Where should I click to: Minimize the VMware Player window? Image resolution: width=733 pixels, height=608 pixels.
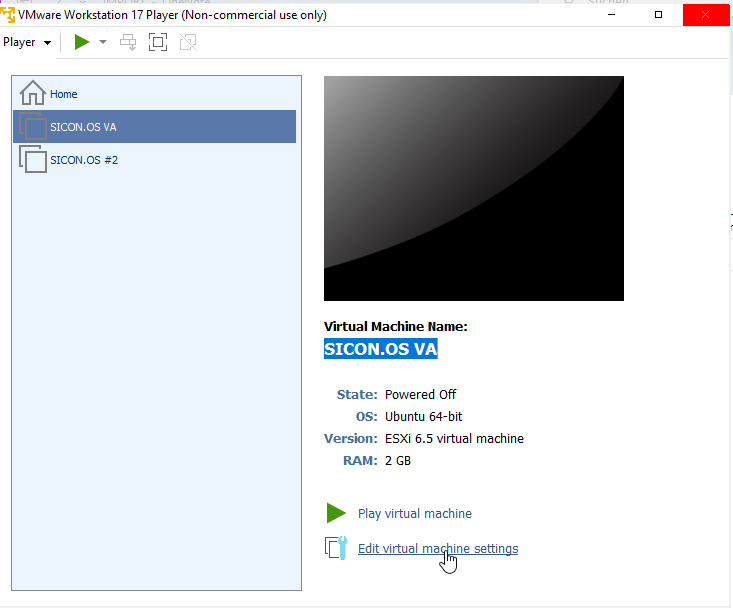click(611, 14)
